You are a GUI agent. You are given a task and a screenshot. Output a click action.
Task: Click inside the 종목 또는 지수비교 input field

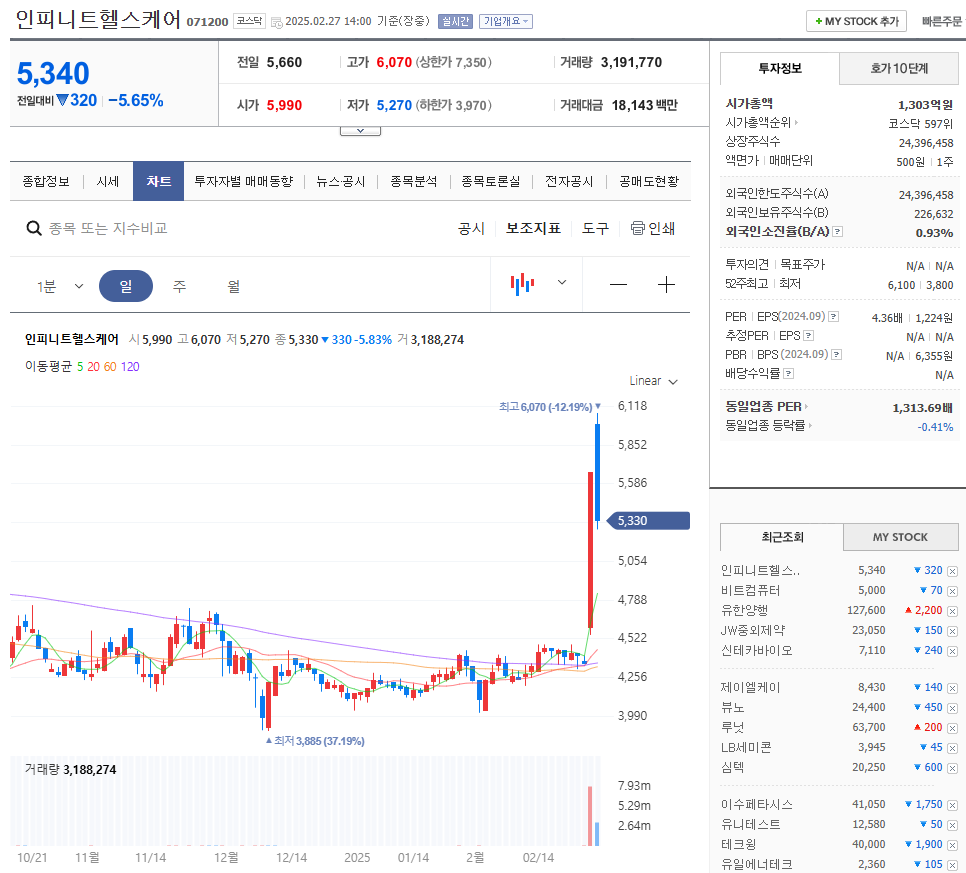click(150, 228)
